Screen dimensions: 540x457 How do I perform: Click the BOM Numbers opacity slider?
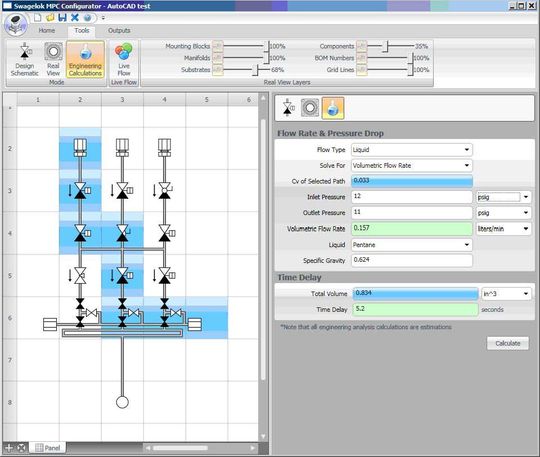coord(390,58)
